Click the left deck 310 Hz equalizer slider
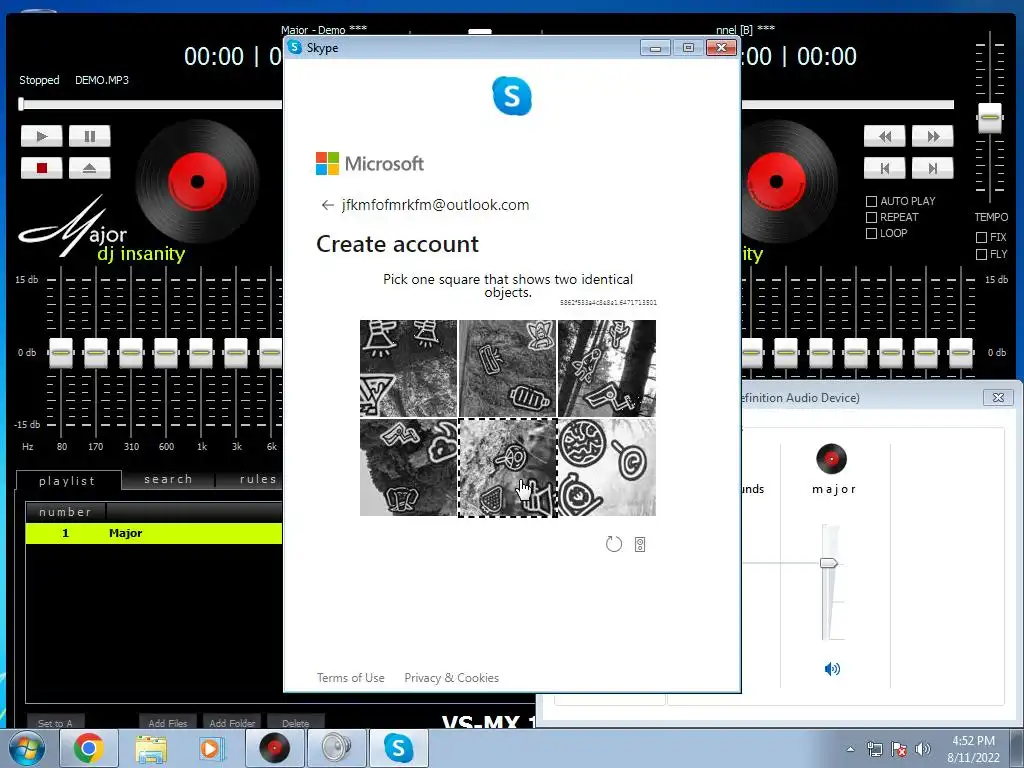The image size is (1024, 768). tap(131, 353)
